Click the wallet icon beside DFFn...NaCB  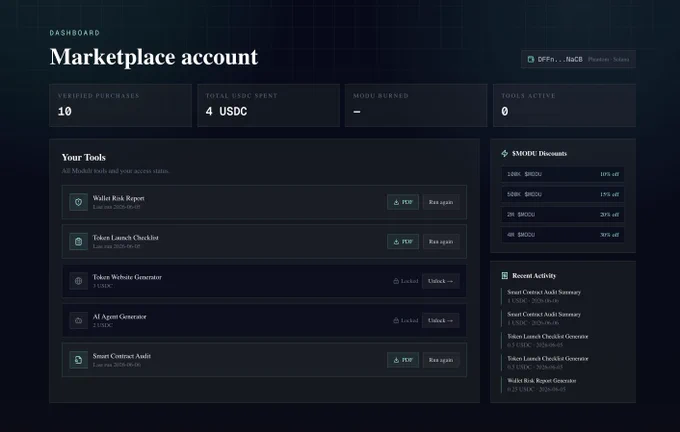[x=530, y=59]
